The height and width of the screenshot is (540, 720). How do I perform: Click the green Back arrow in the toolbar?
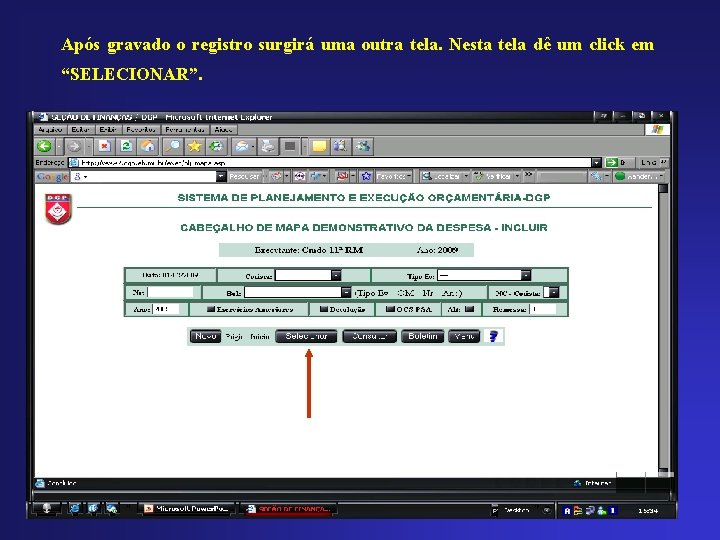(45, 146)
